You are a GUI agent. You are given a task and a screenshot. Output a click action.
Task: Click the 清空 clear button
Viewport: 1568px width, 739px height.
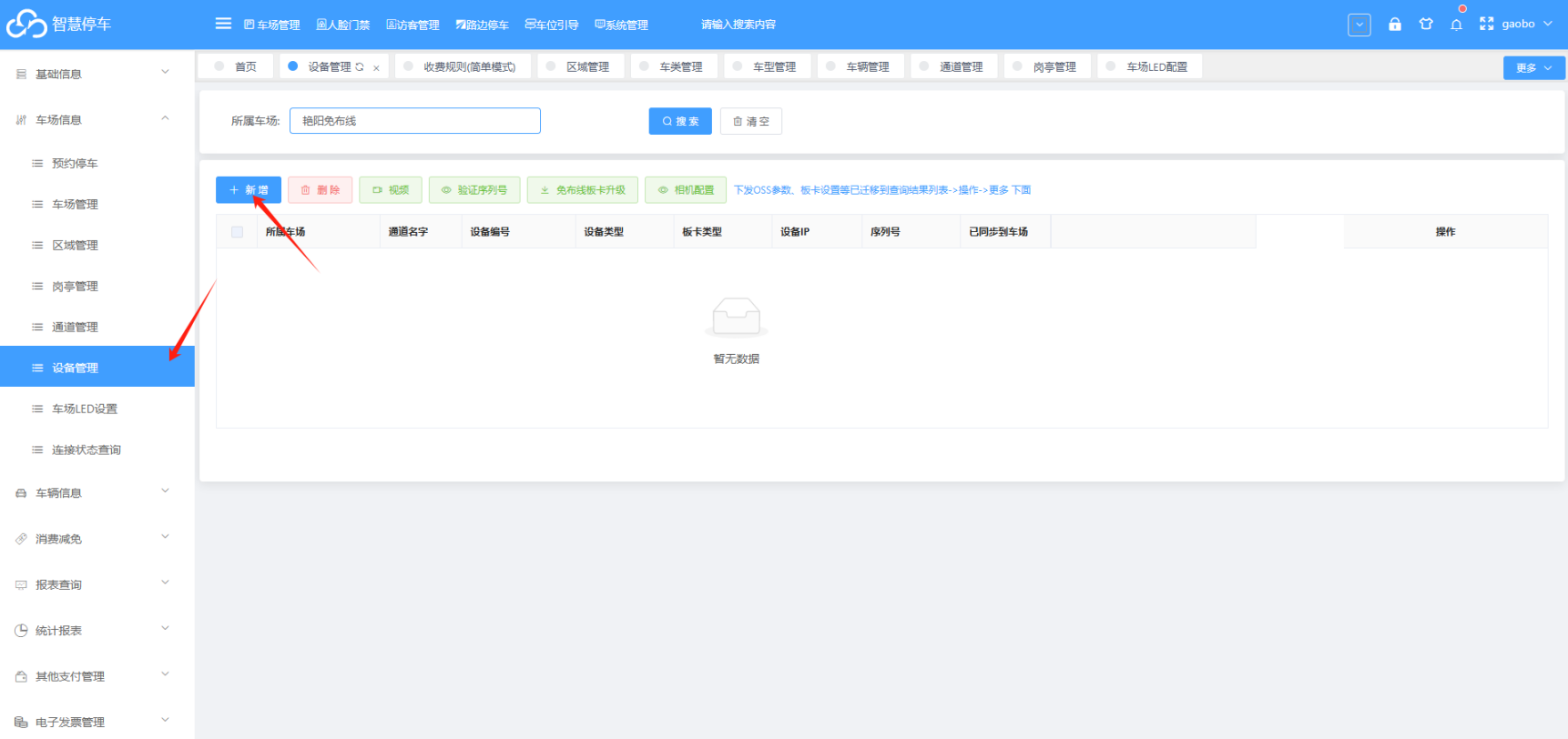tap(751, 121)
